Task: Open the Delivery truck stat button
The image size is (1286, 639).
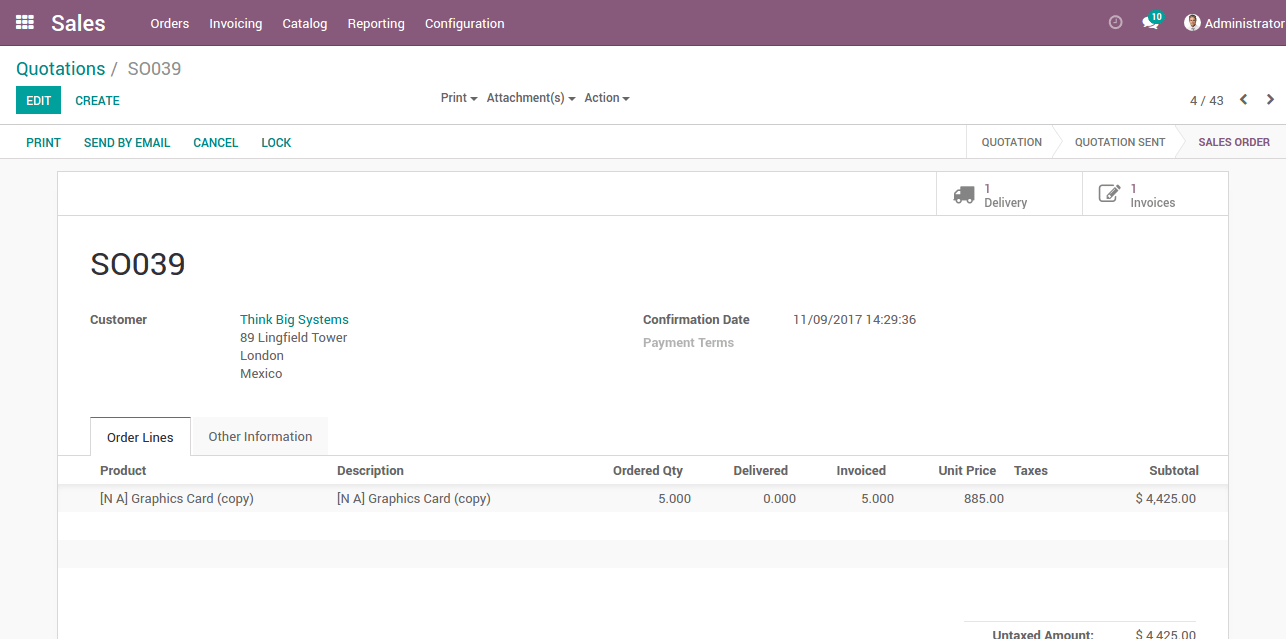Action: [1008, 195]
